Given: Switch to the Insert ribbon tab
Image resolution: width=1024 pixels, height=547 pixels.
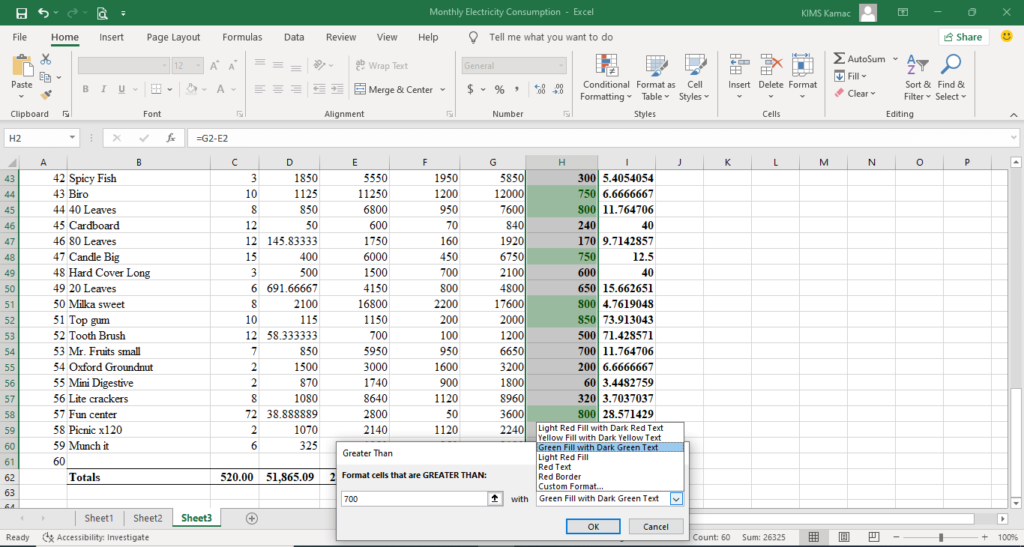Looking at the screenshot, I should click(x=111, y=37).
